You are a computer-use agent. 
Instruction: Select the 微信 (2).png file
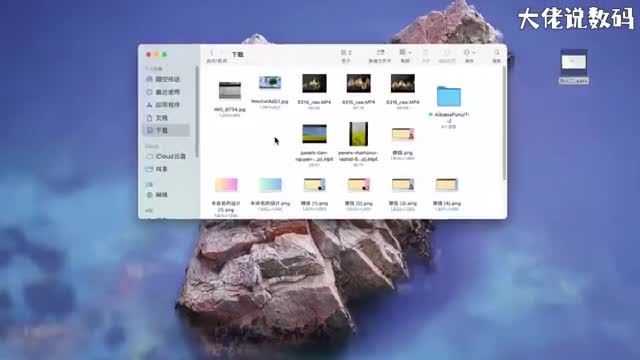tap(358, 185)
